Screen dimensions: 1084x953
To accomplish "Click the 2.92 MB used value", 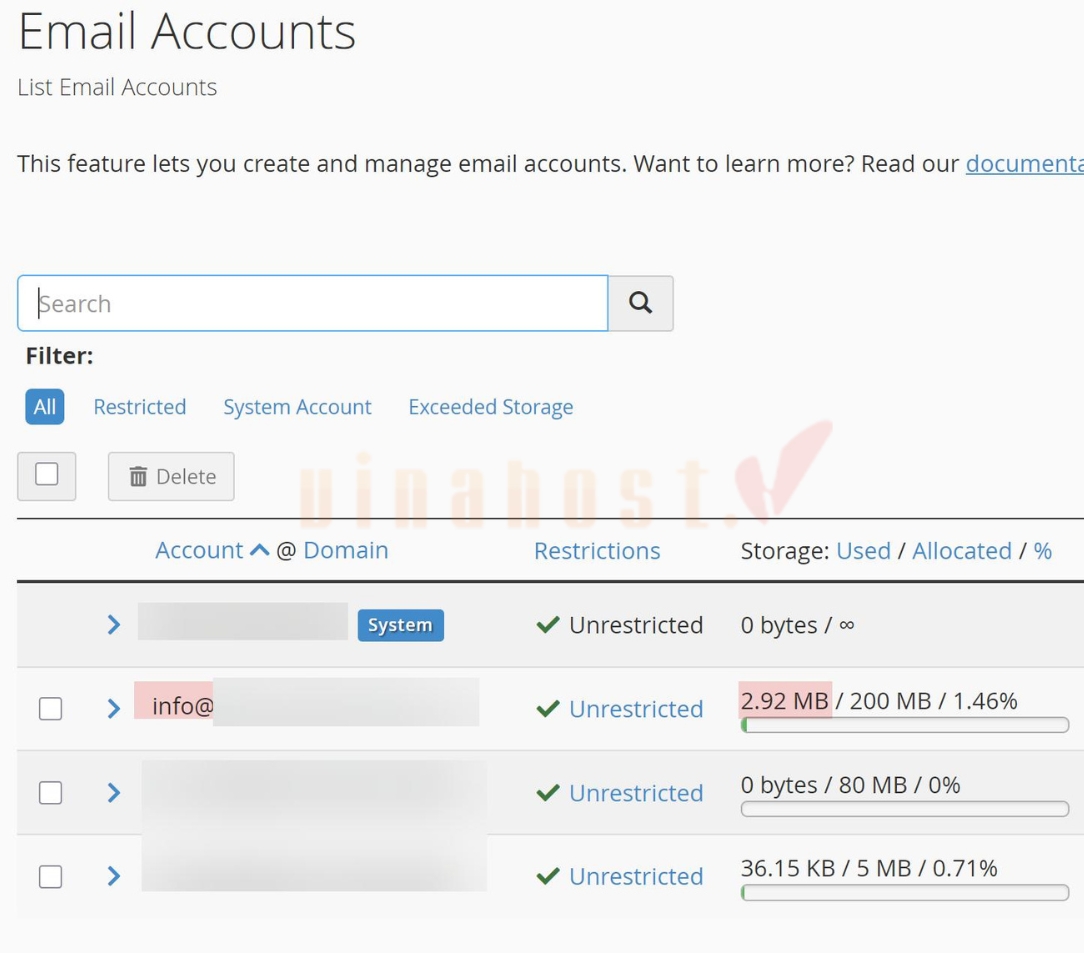I will click(785, 701).
